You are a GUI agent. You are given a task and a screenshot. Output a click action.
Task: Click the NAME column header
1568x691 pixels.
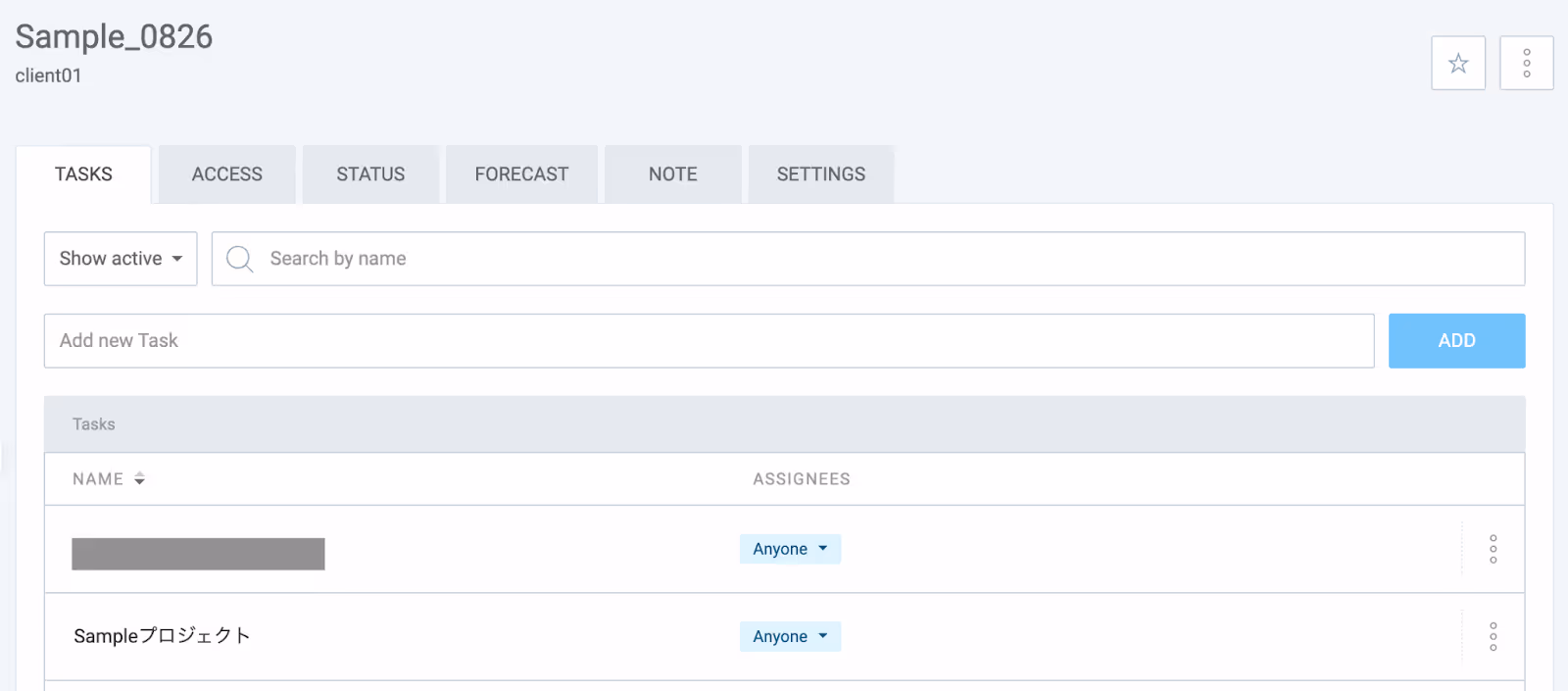(x=98, y=479)
